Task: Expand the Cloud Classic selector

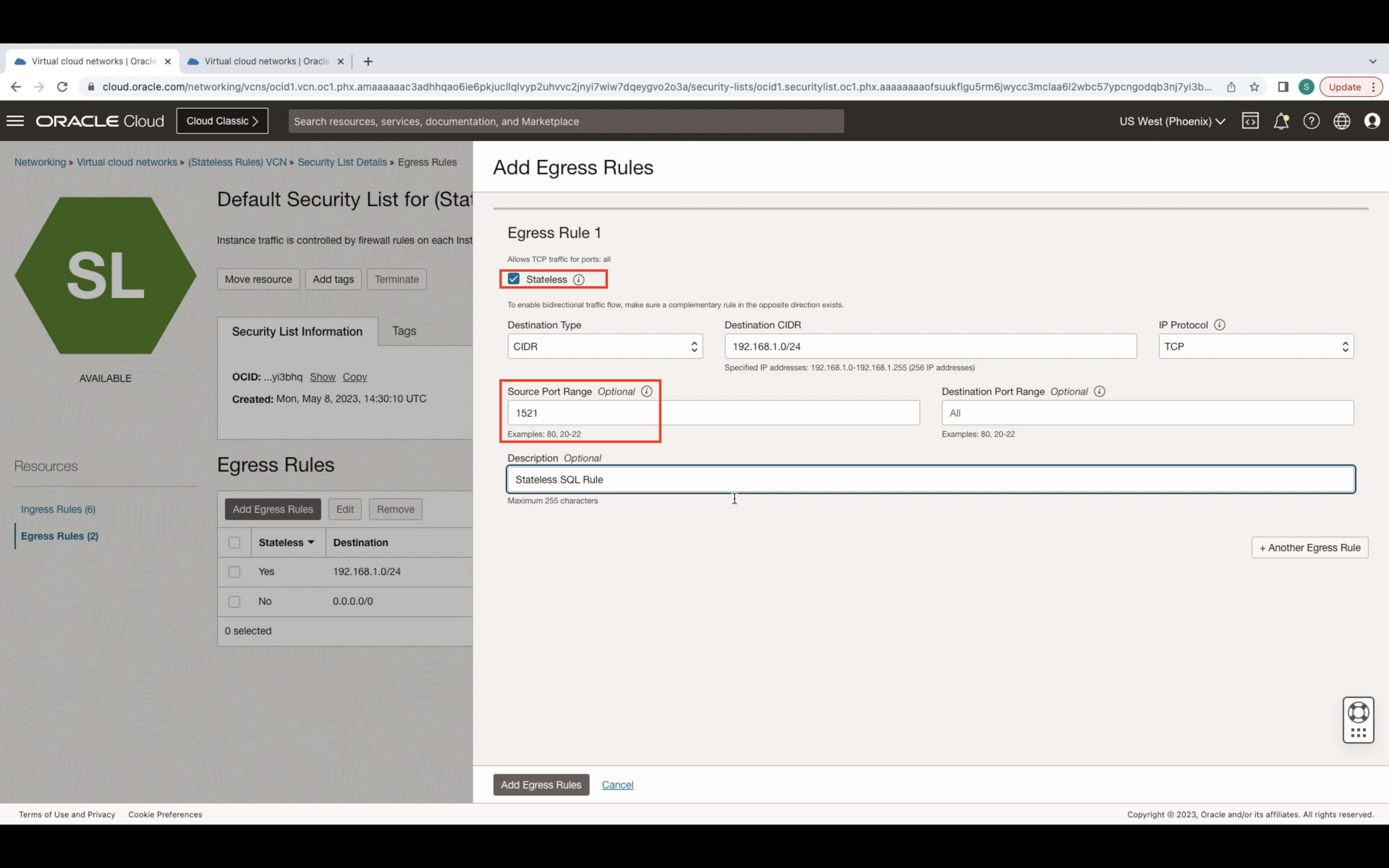Action: tap(222, 121)
